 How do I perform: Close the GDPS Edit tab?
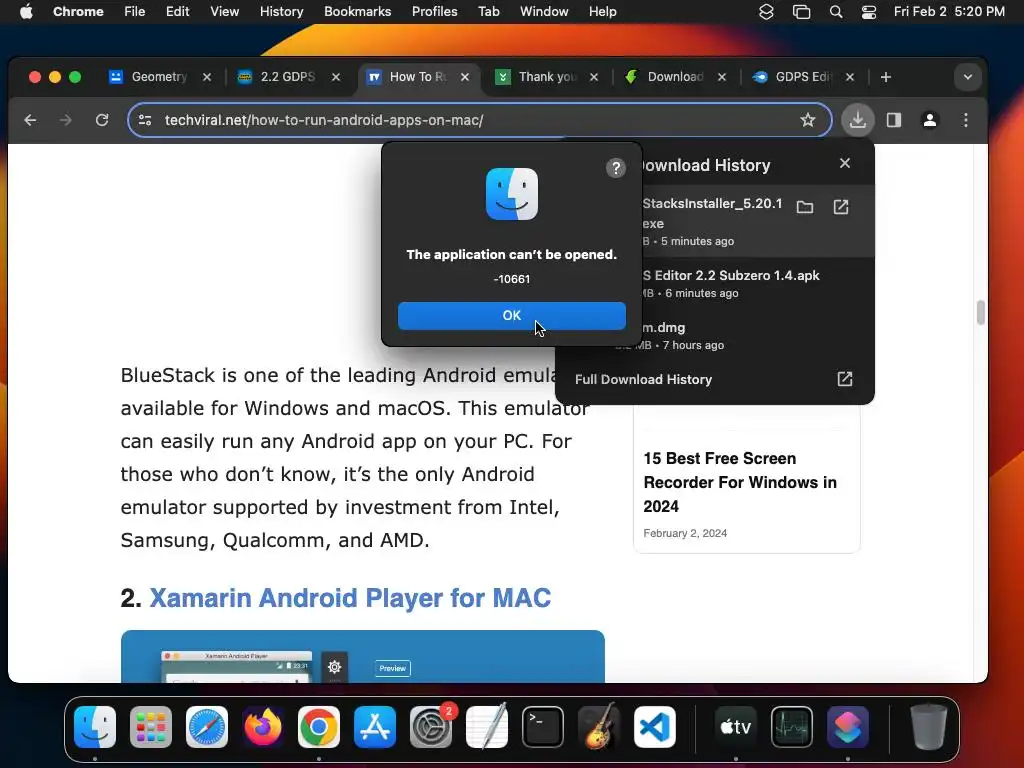(850, 77)
